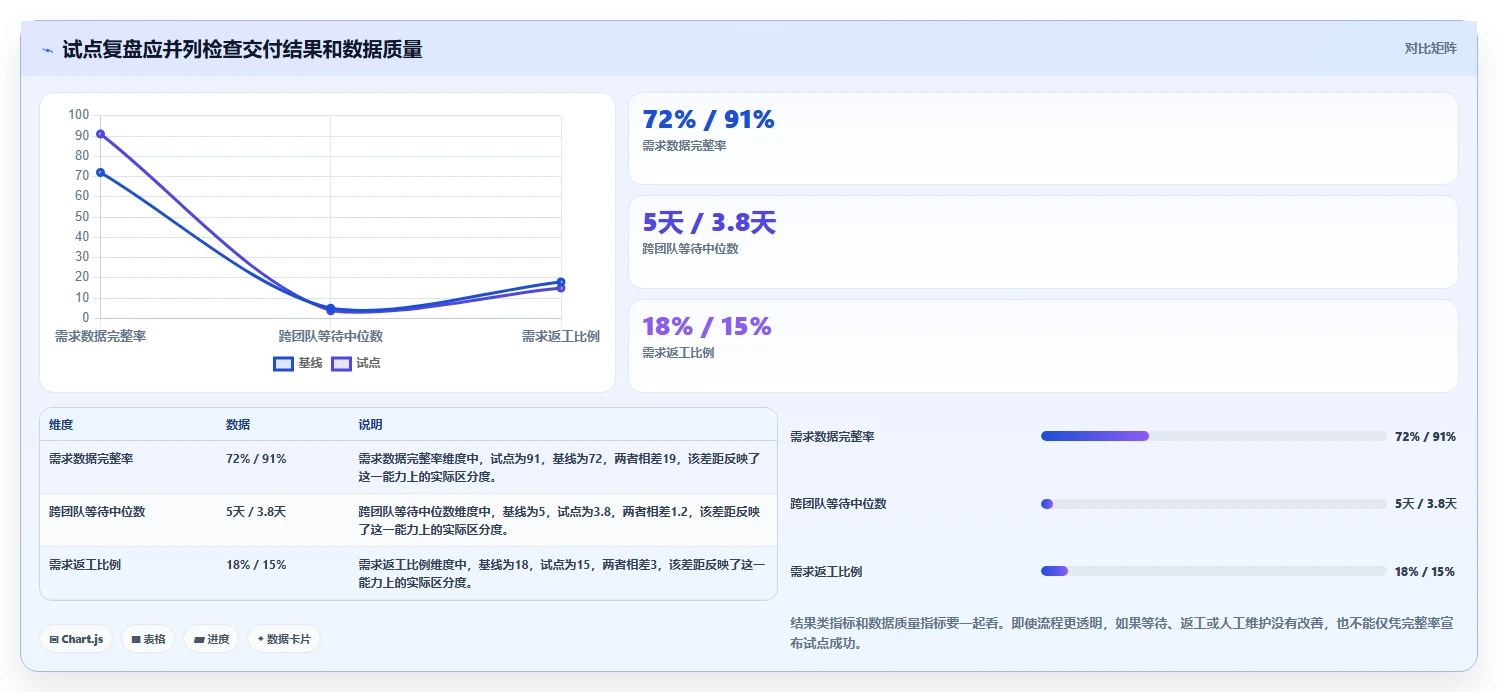Screen dimensions: 1498x692
Task: Click the 试点 legend color box
Action: click(341, 363)
